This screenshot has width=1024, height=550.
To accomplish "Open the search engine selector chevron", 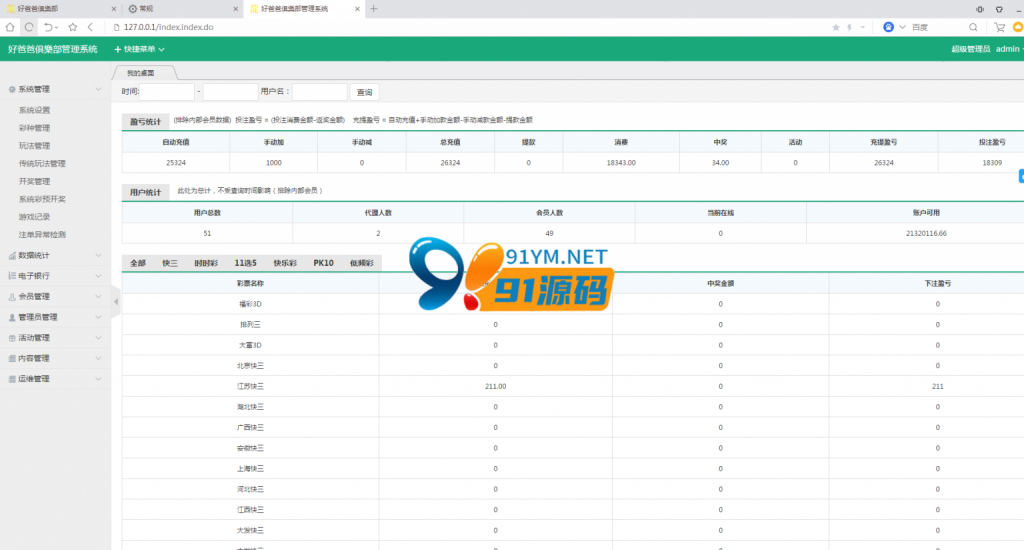I will pos(903,27).
